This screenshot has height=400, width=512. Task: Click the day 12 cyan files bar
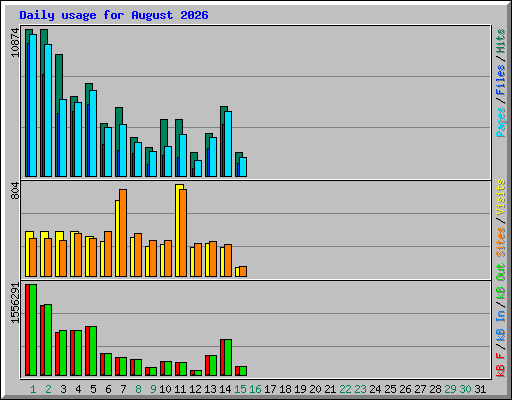[198, 169]
